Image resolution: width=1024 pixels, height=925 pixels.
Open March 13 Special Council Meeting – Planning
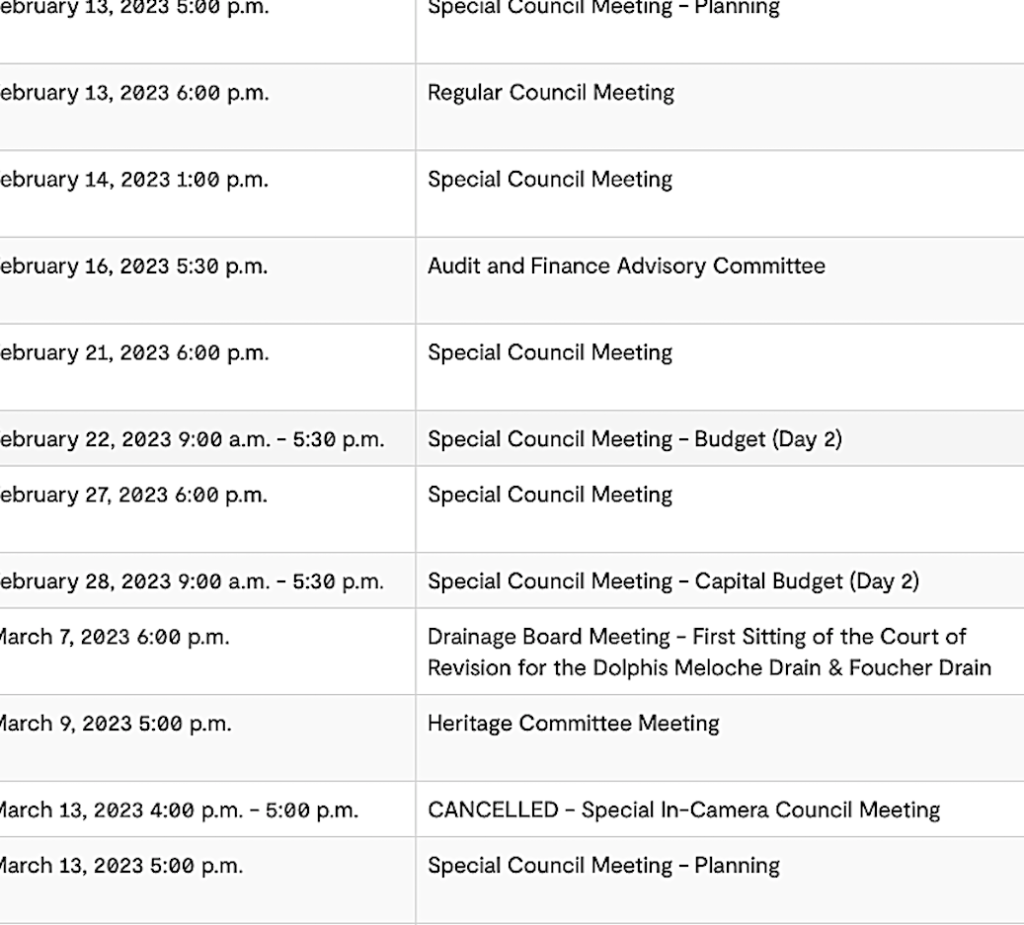[x=603, y=865]
